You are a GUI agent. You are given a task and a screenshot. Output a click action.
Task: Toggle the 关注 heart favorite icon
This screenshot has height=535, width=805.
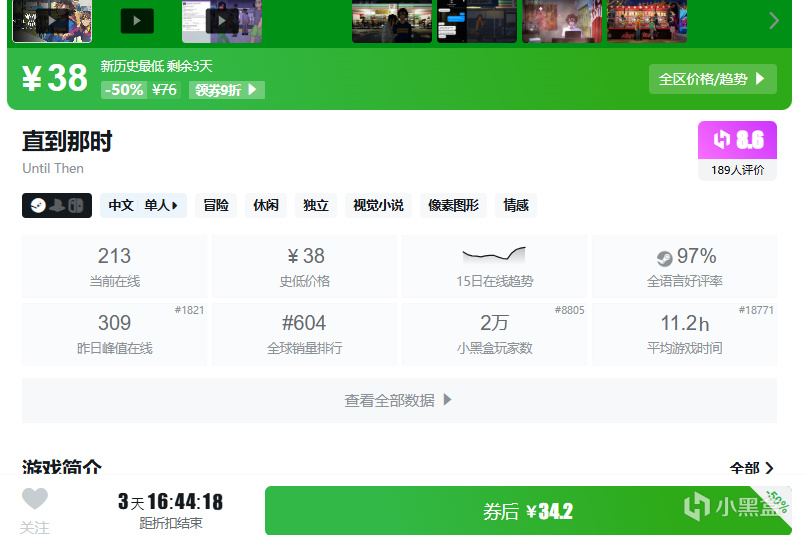pyautogui.click(x=35, y=499)
